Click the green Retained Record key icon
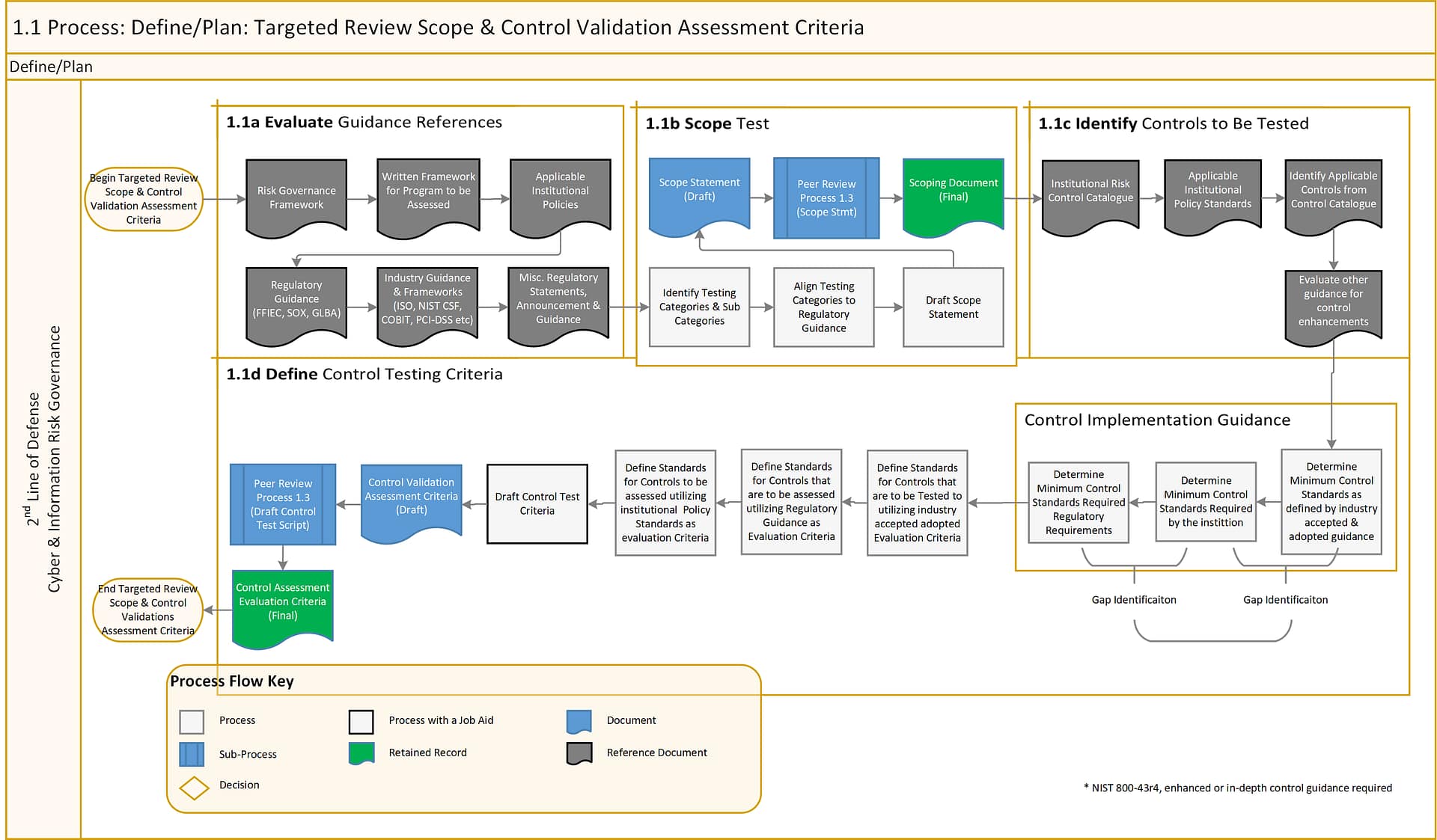 [x=361, y=752]
